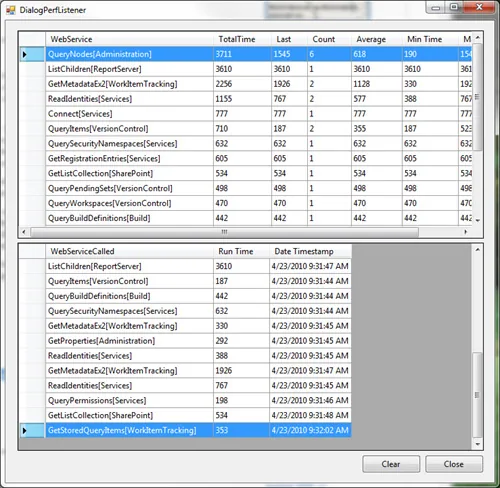This screenshot has height=488, width=500.
Task: Click timestamp 4/23/2010 9:31:46 AM
Action: (310, 400)
